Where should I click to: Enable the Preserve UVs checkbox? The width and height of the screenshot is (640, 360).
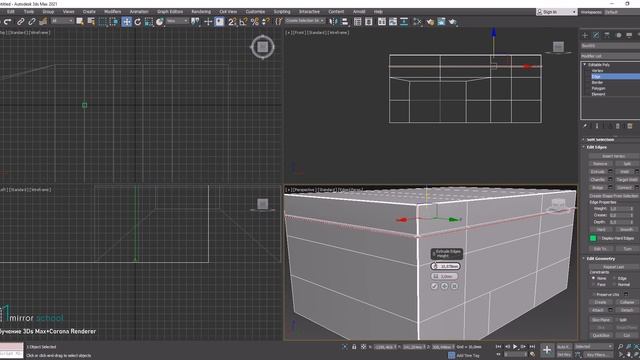(593, 294)
